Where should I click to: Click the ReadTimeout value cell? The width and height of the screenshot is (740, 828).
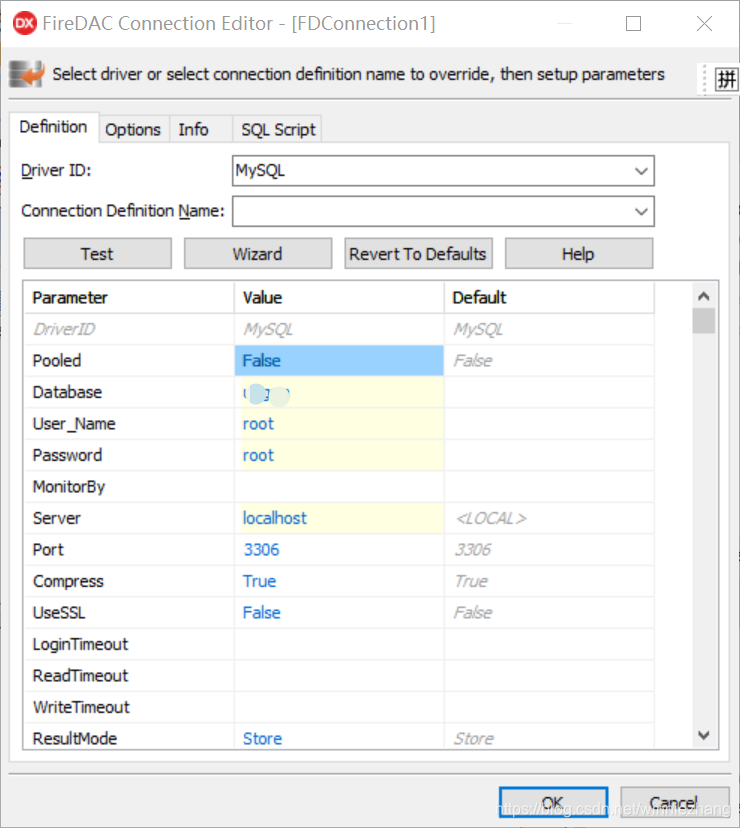click(339, 676)
